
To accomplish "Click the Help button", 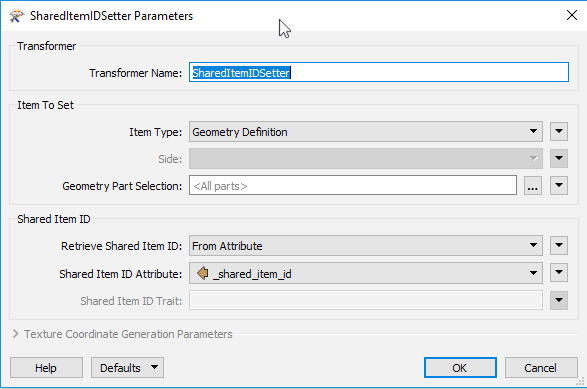I will click(46, 368).
